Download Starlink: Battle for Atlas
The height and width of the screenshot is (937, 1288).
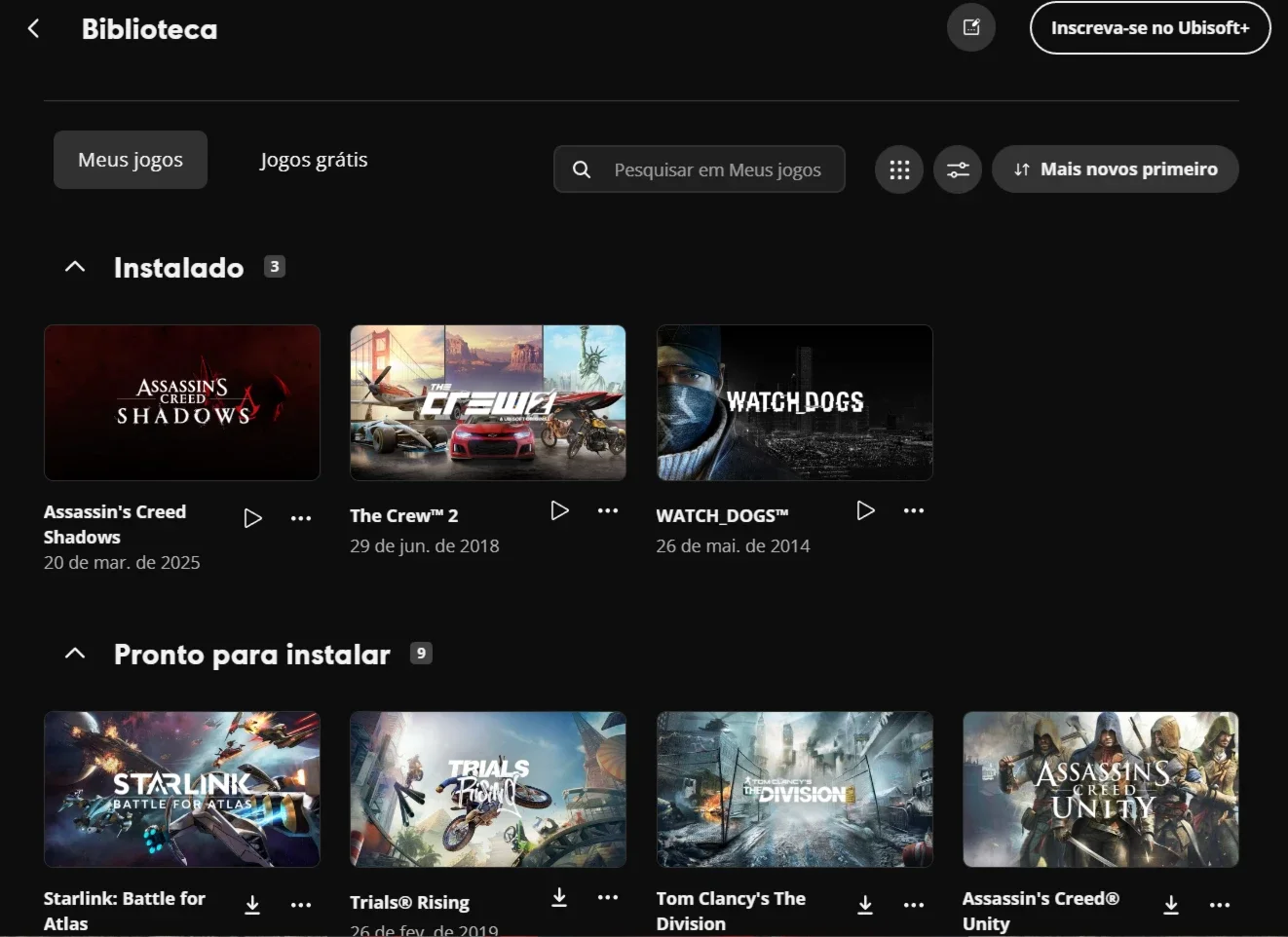click(x=252, y=905)
